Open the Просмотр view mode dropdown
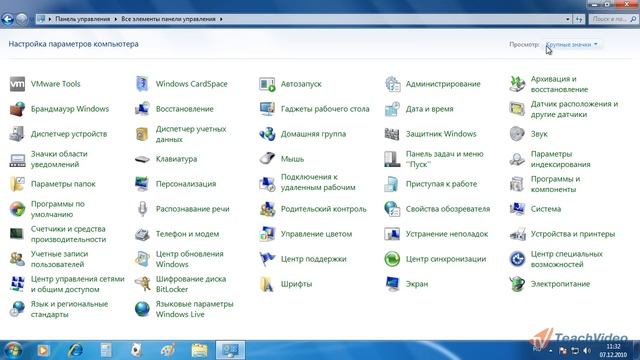This screenshot has width=640, height=360. tap(572, 44)
